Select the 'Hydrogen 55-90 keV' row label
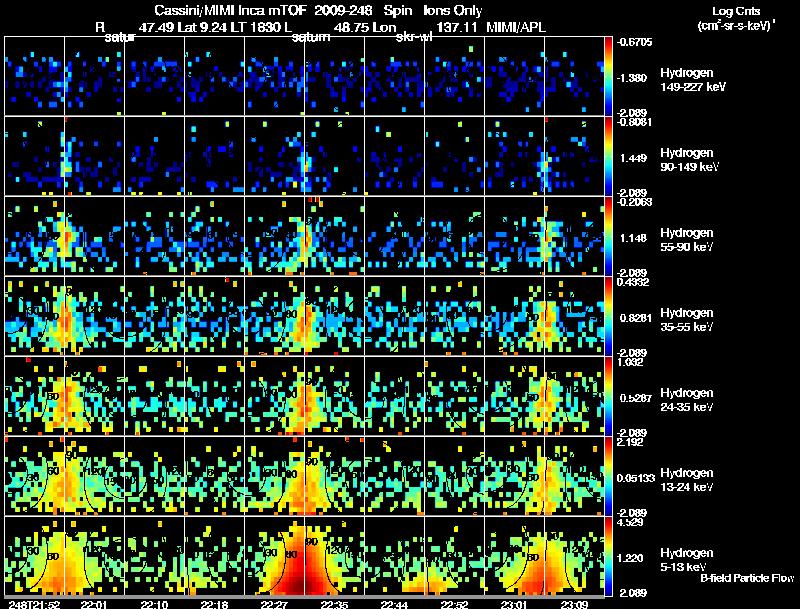Image resolution: width=800 pixels, height=609 pixels. [x=687, y=240]
